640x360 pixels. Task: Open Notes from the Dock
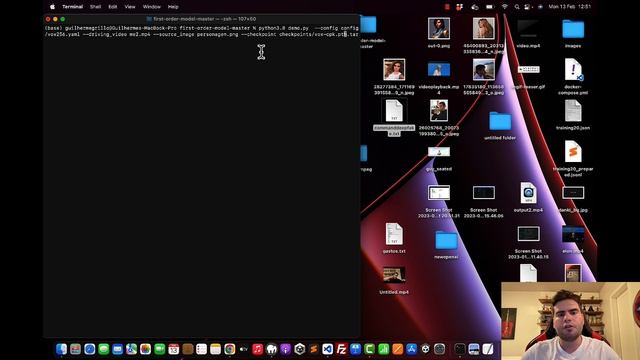(x=216, y=349)
